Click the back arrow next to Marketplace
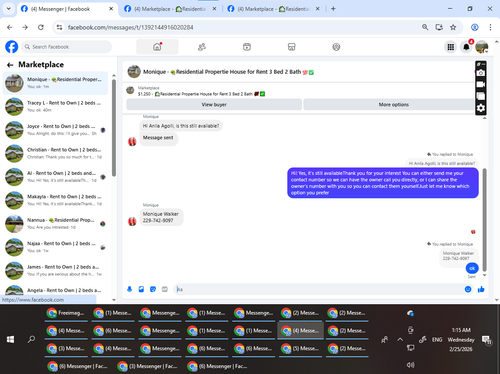Screen dimensions: 500x374 pos(10,65)
